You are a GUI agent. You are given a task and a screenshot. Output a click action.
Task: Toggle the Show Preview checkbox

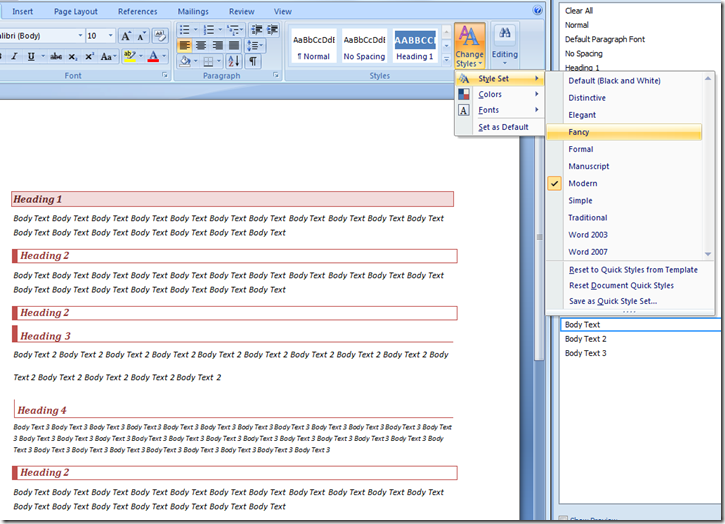pos(563,520)
